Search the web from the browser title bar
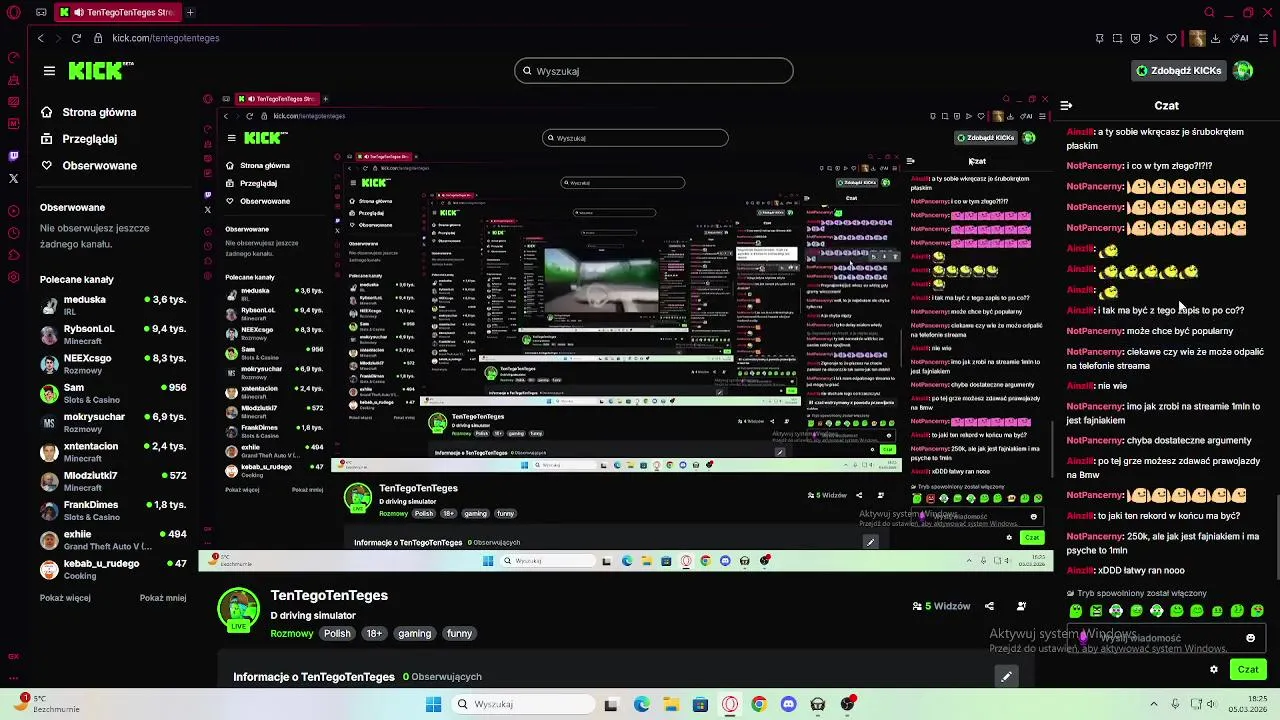The height and width of the screenshot is (720, 1280). (x=1209, y=13)
